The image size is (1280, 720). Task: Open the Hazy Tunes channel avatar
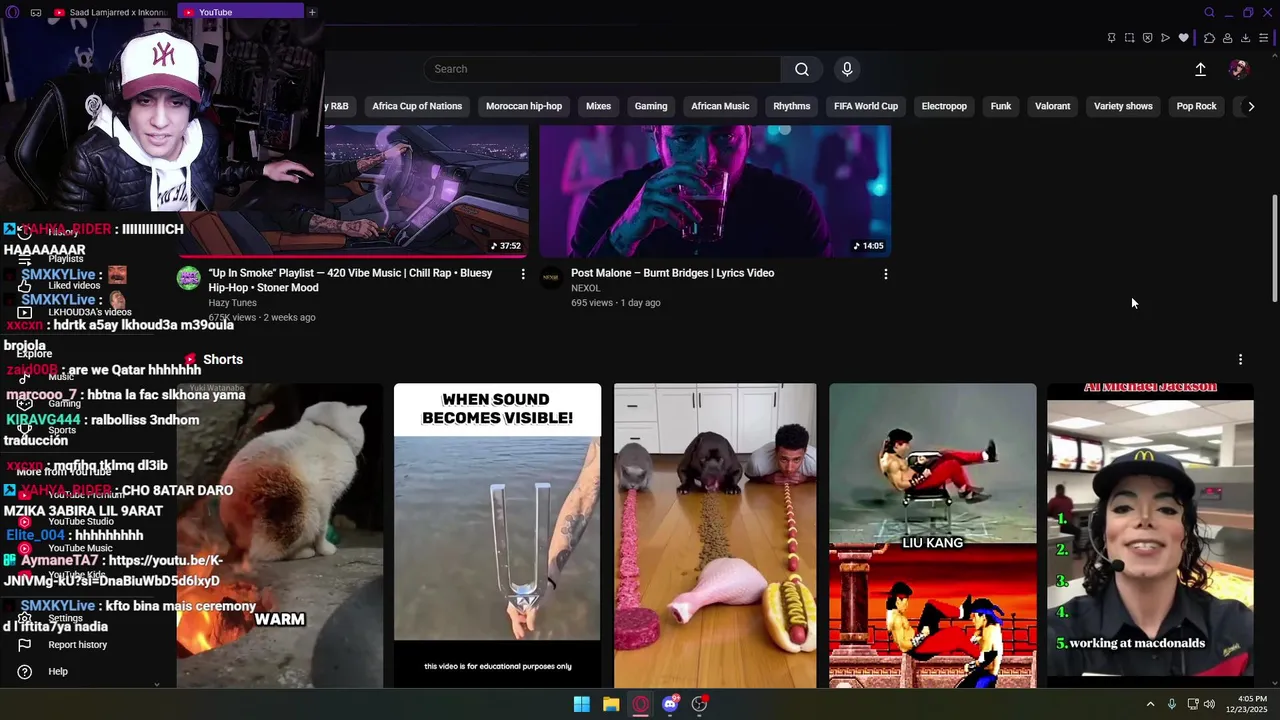(188, 277)
